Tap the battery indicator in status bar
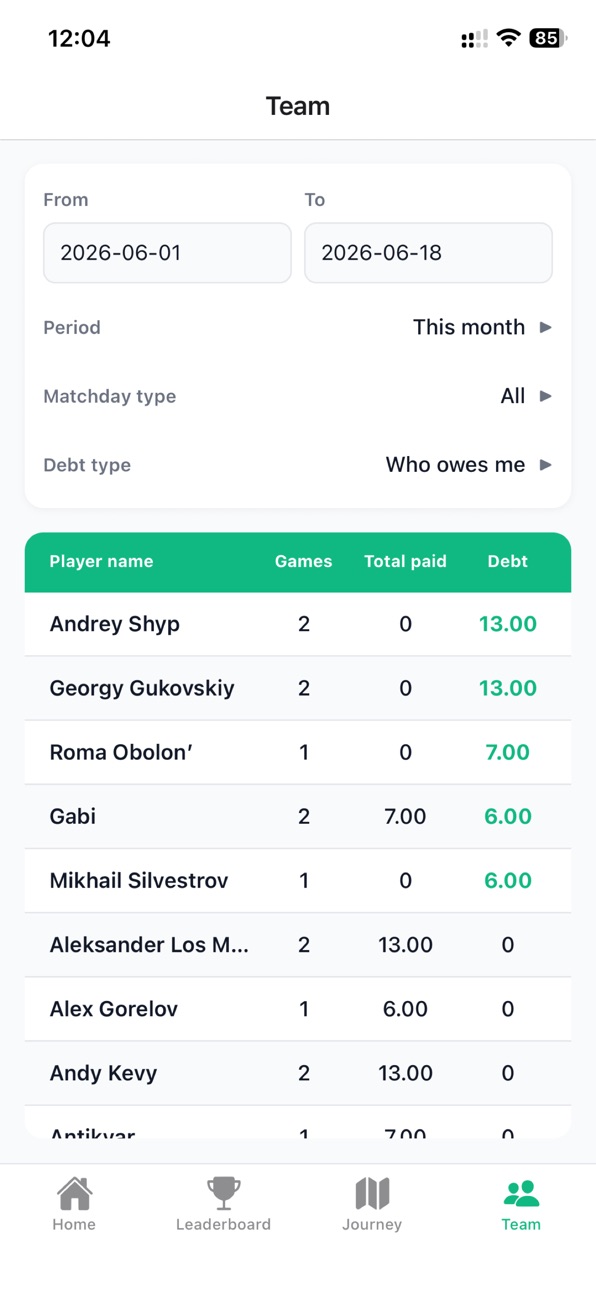The width and height of the screenshot is (596, 1290). tap(548, 38)
